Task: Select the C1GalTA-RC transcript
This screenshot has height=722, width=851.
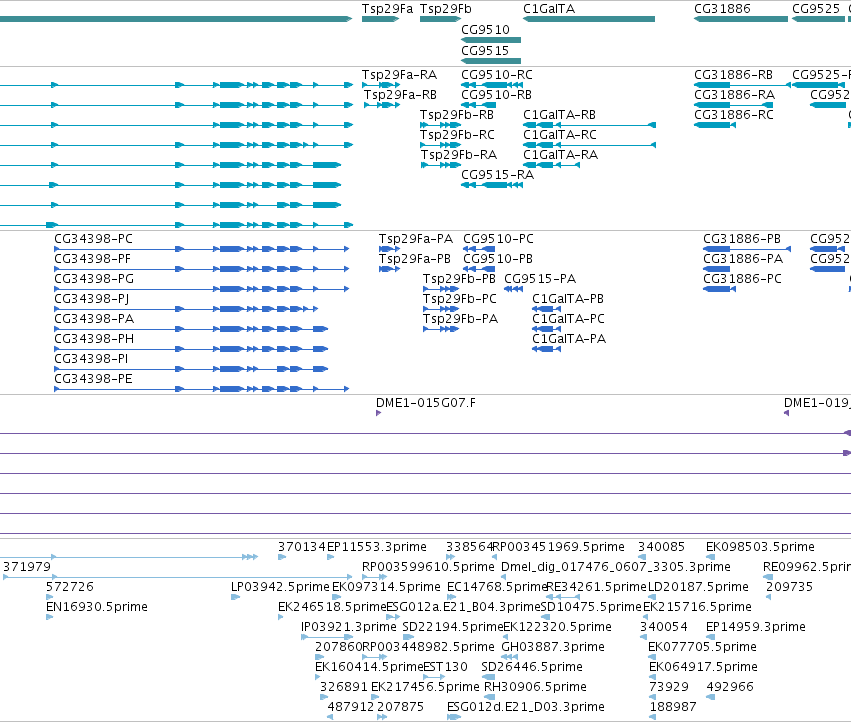Action: (x=589, y=145)
